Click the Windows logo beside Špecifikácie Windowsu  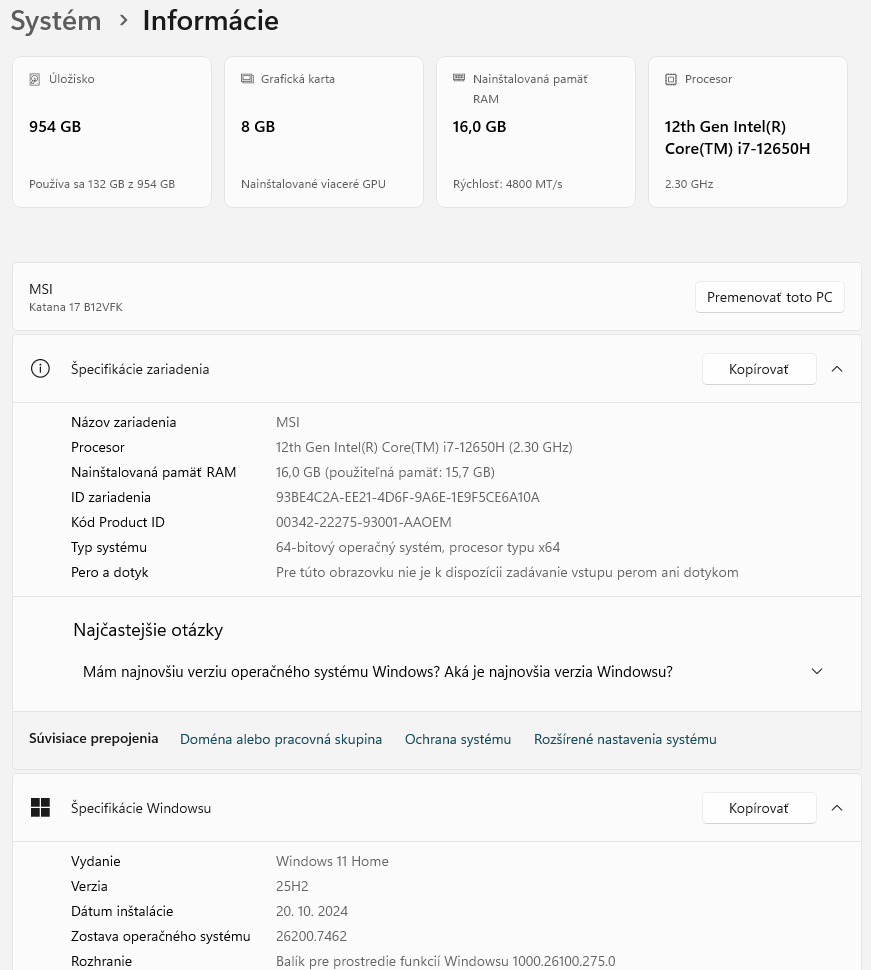point(40,808)
